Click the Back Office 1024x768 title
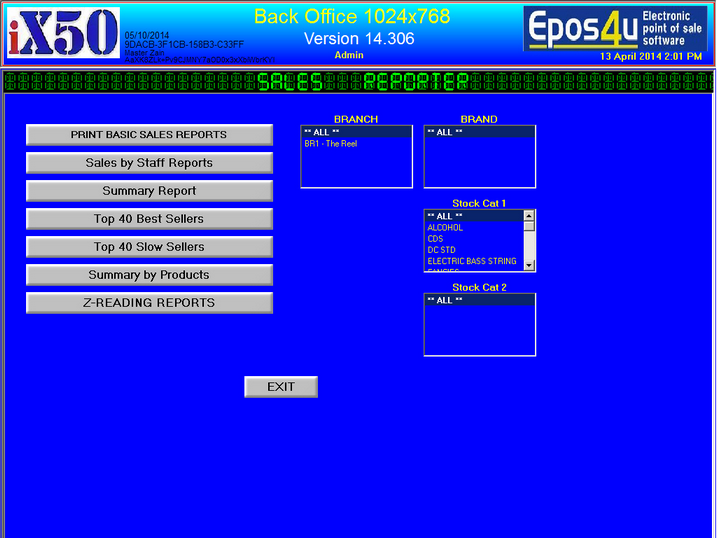Screen dimensions: 717x538 click(x=352, y=16)
